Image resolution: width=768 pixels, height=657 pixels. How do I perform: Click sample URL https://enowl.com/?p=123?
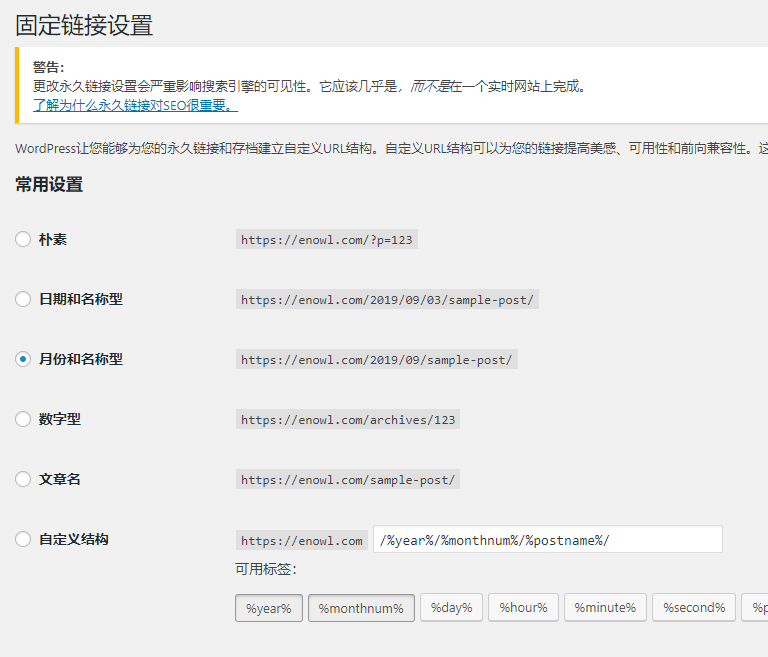[x=327, y=240]
